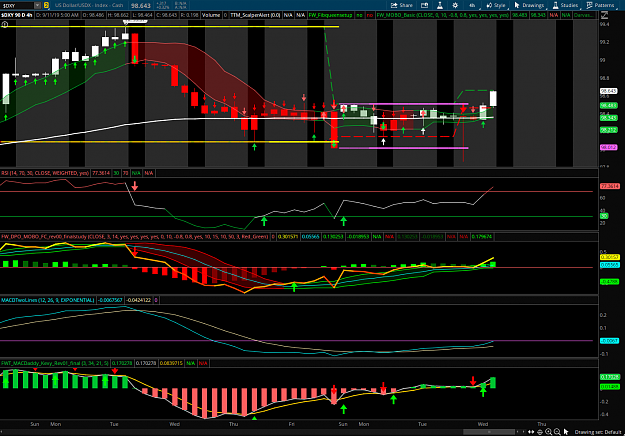Click the H: 98.662 high value label
Screen dimensions: 625x436
click(x=118, y=15)
